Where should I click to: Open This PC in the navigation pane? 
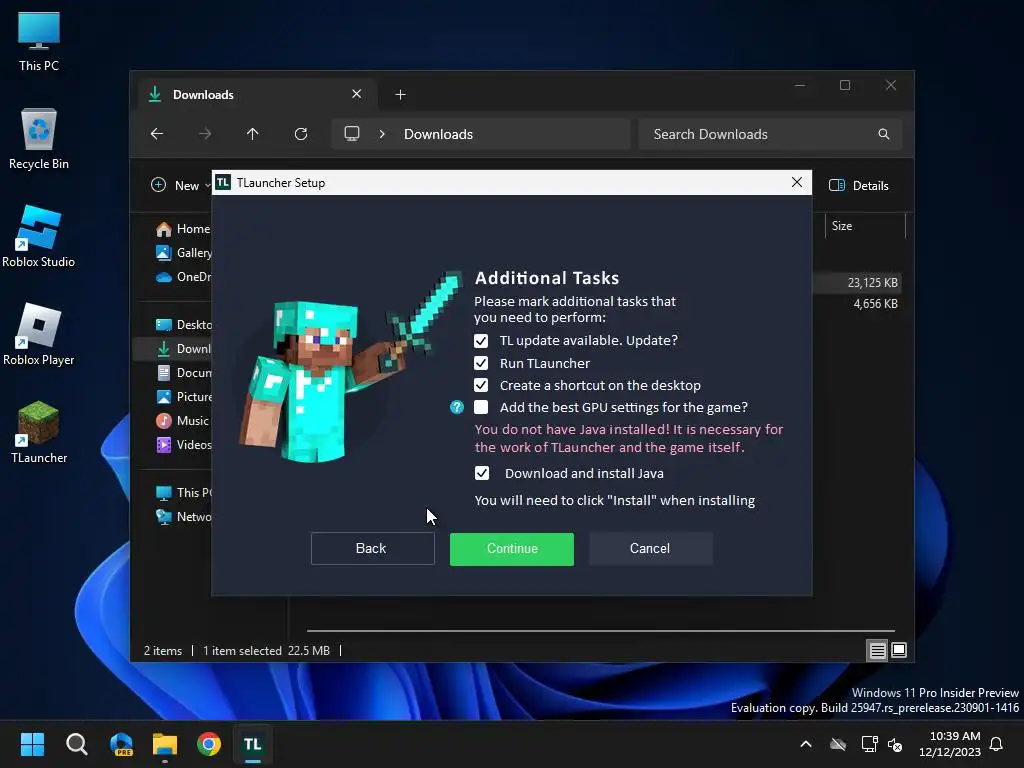[183, 492]
